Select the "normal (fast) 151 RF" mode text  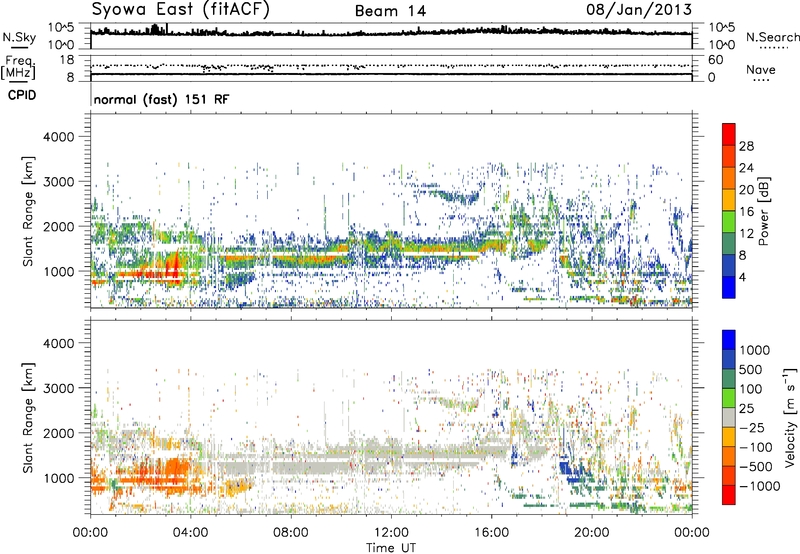point(161,99)
